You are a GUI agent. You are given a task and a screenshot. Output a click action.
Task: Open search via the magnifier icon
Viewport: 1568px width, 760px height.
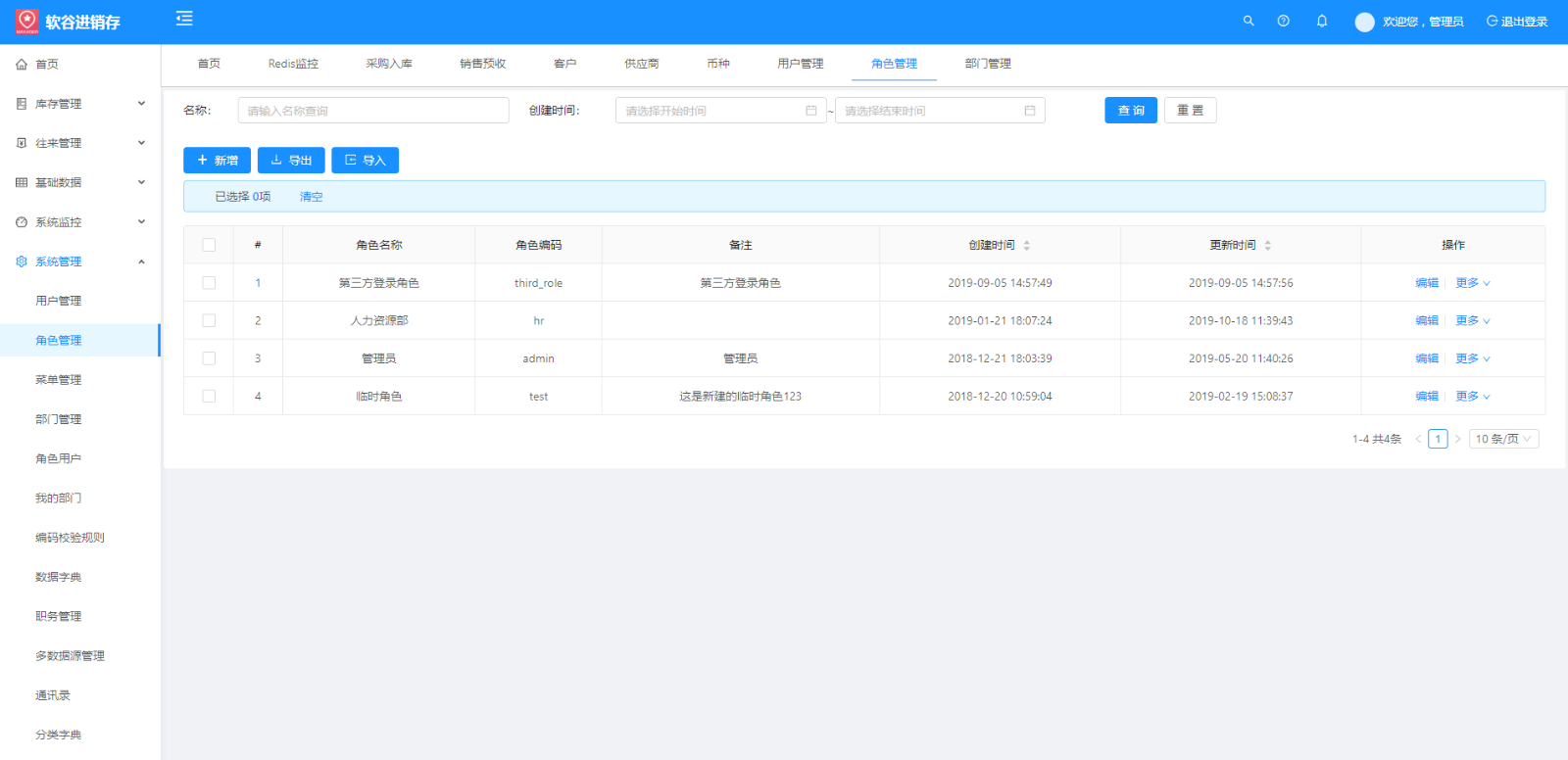pos(1249,21)
